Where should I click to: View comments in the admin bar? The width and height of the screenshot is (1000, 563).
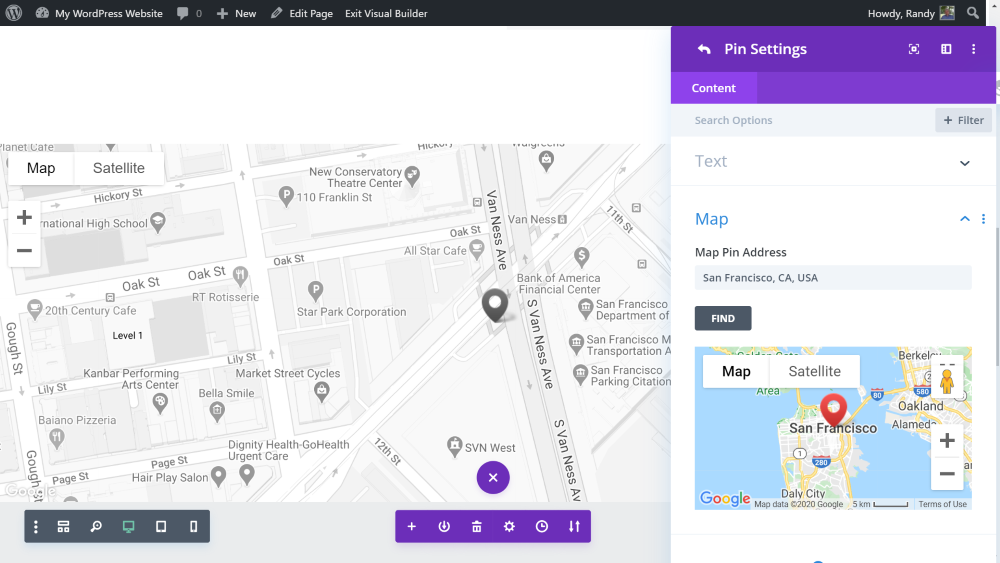tap(189, 13)
